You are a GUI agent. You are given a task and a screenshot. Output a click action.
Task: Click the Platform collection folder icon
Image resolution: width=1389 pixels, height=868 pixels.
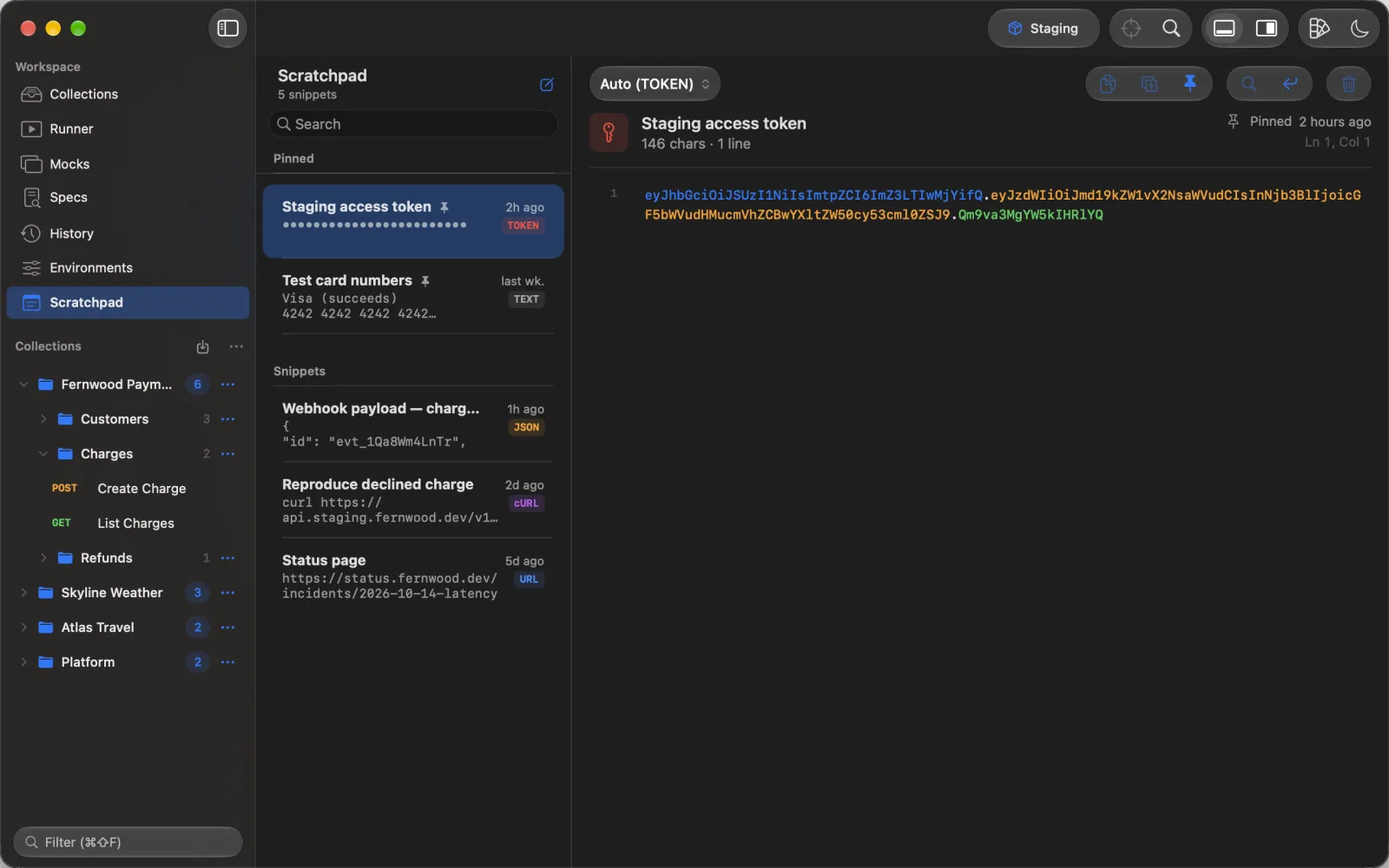(x=46, y=662)
